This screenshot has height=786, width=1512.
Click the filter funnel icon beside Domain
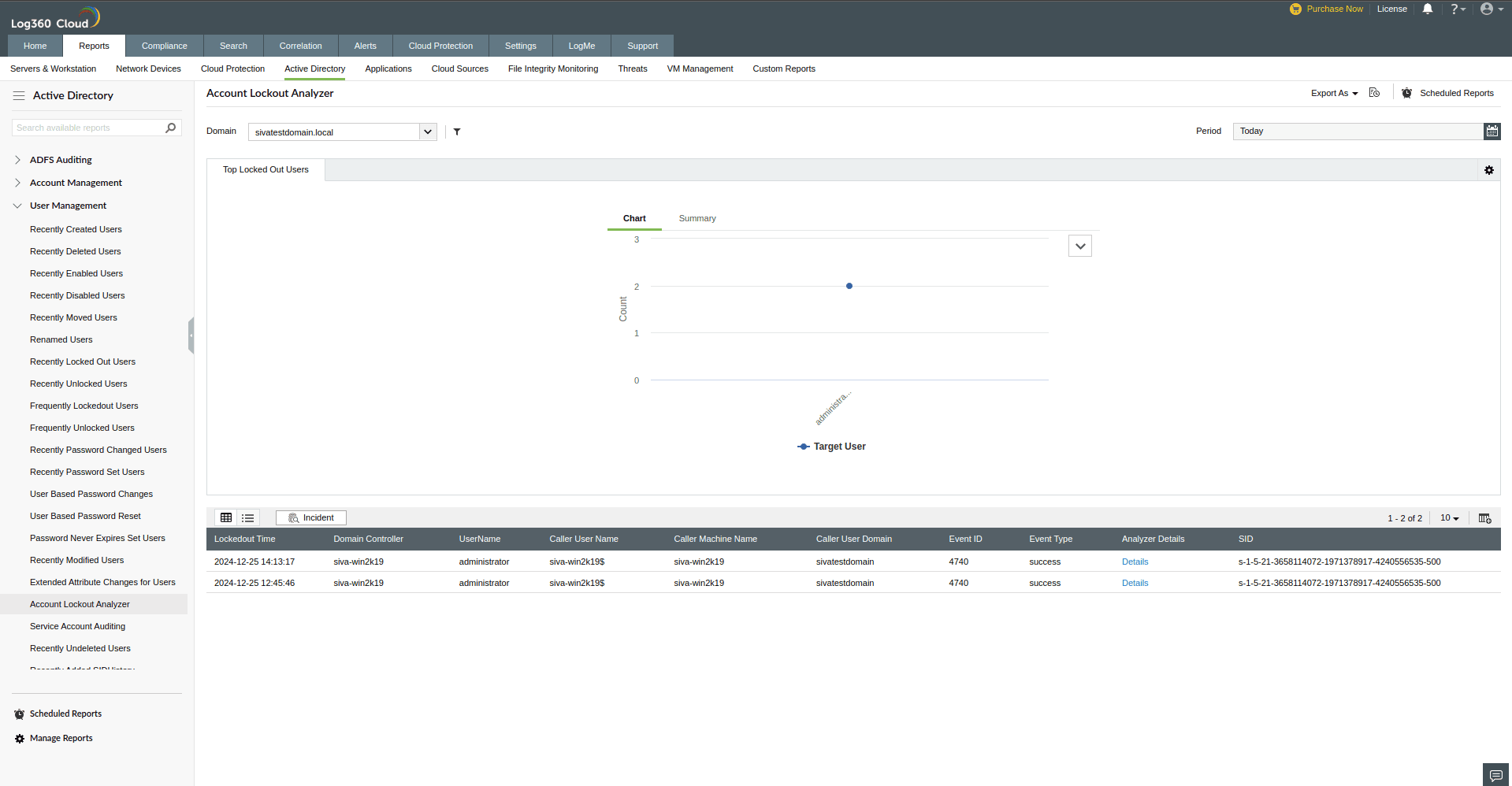(x=457, y=132)
